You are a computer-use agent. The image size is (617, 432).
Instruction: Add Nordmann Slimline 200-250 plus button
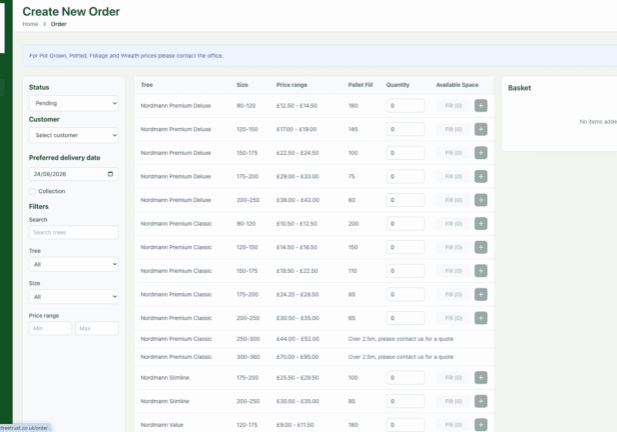[480, 401]
